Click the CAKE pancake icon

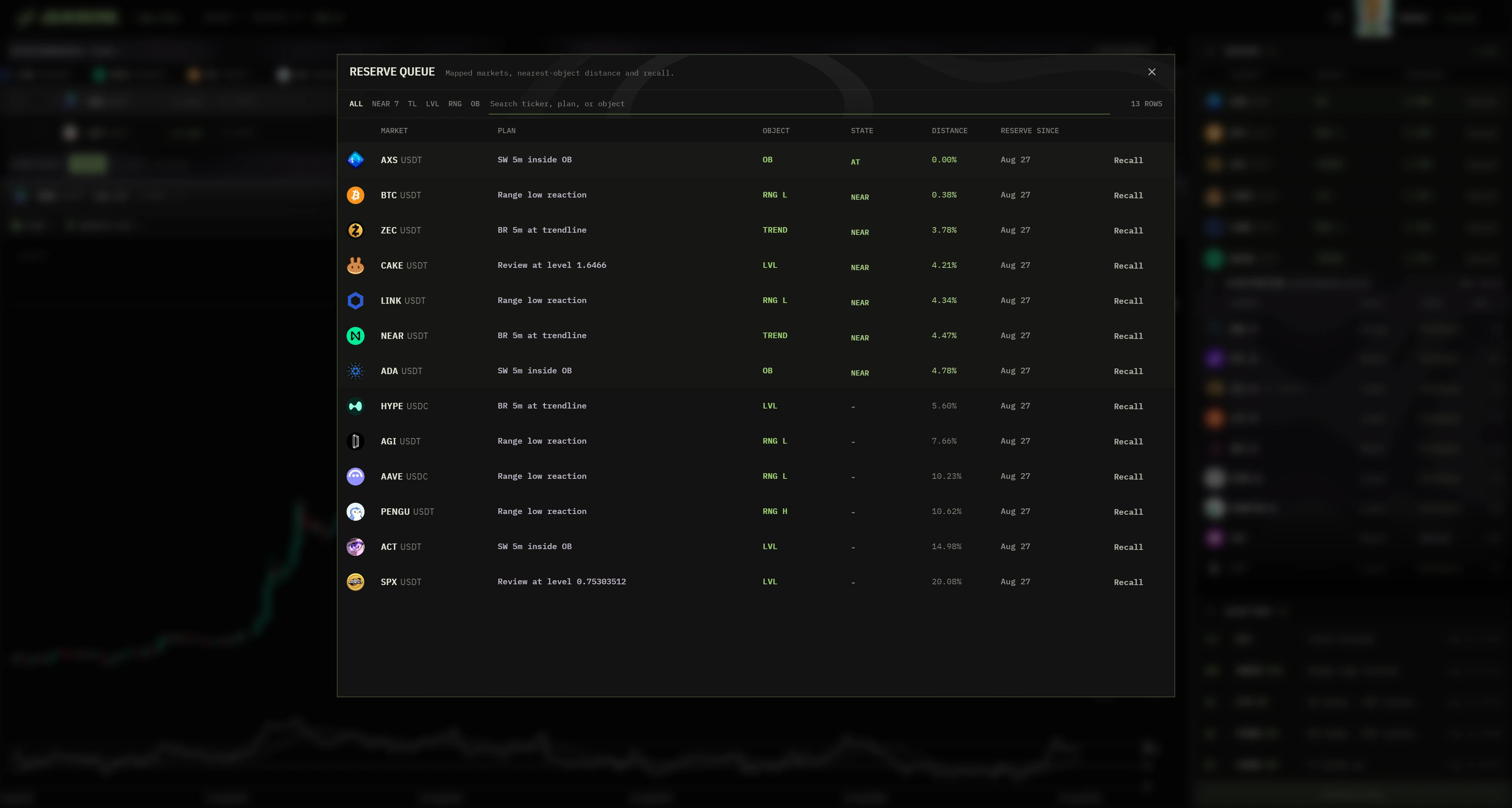[355, 265]
